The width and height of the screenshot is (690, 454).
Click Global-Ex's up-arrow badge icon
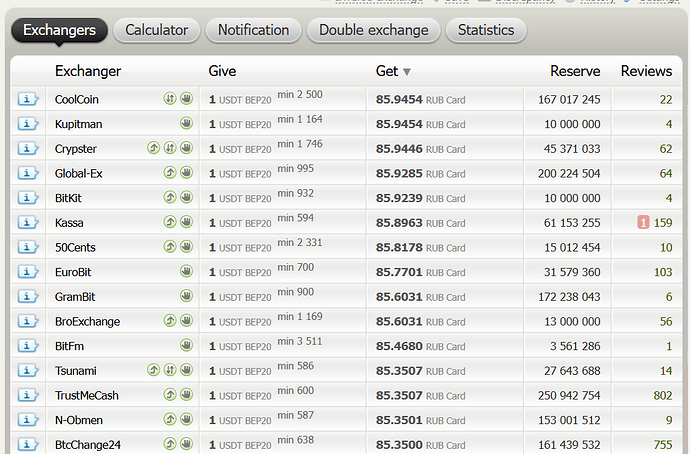tap(170, 172)
